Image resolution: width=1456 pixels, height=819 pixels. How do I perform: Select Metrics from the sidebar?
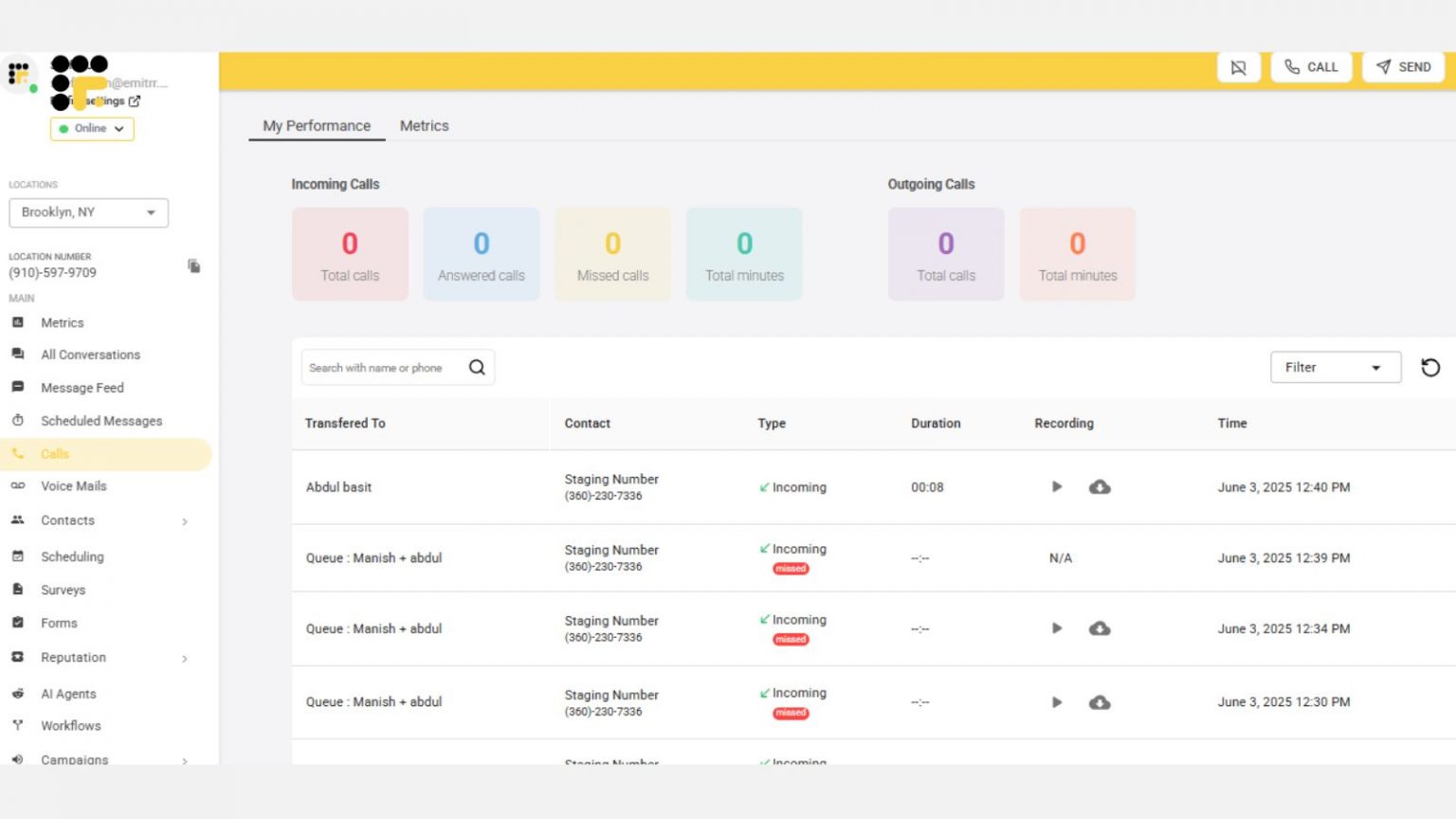tap(63, 322)
